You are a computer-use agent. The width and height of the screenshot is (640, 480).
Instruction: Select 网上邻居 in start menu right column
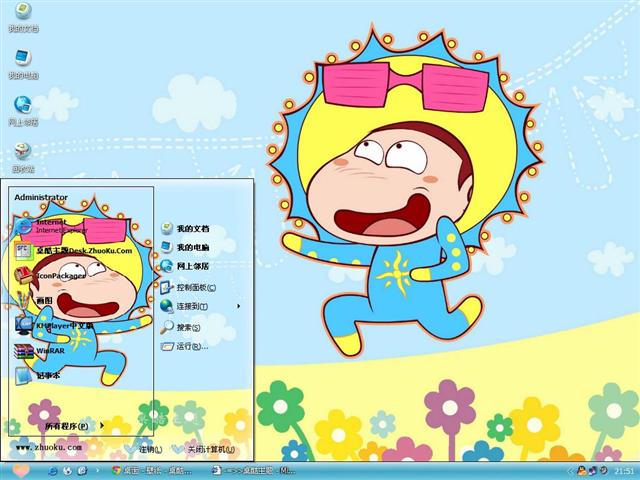[185, 266]
